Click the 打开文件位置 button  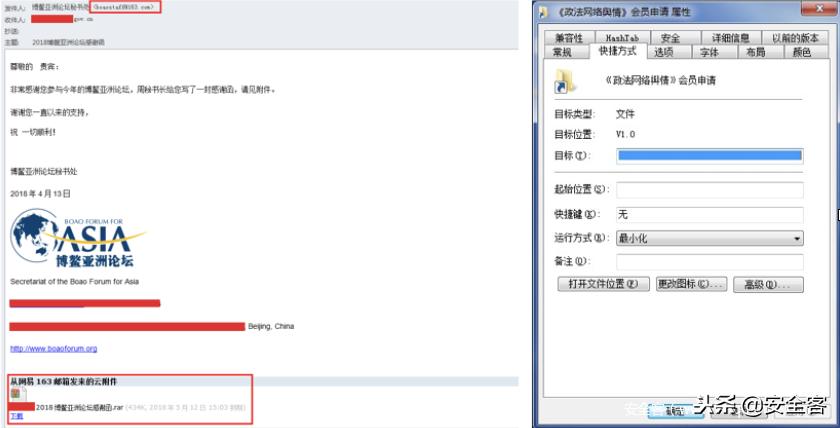(603, 284)
